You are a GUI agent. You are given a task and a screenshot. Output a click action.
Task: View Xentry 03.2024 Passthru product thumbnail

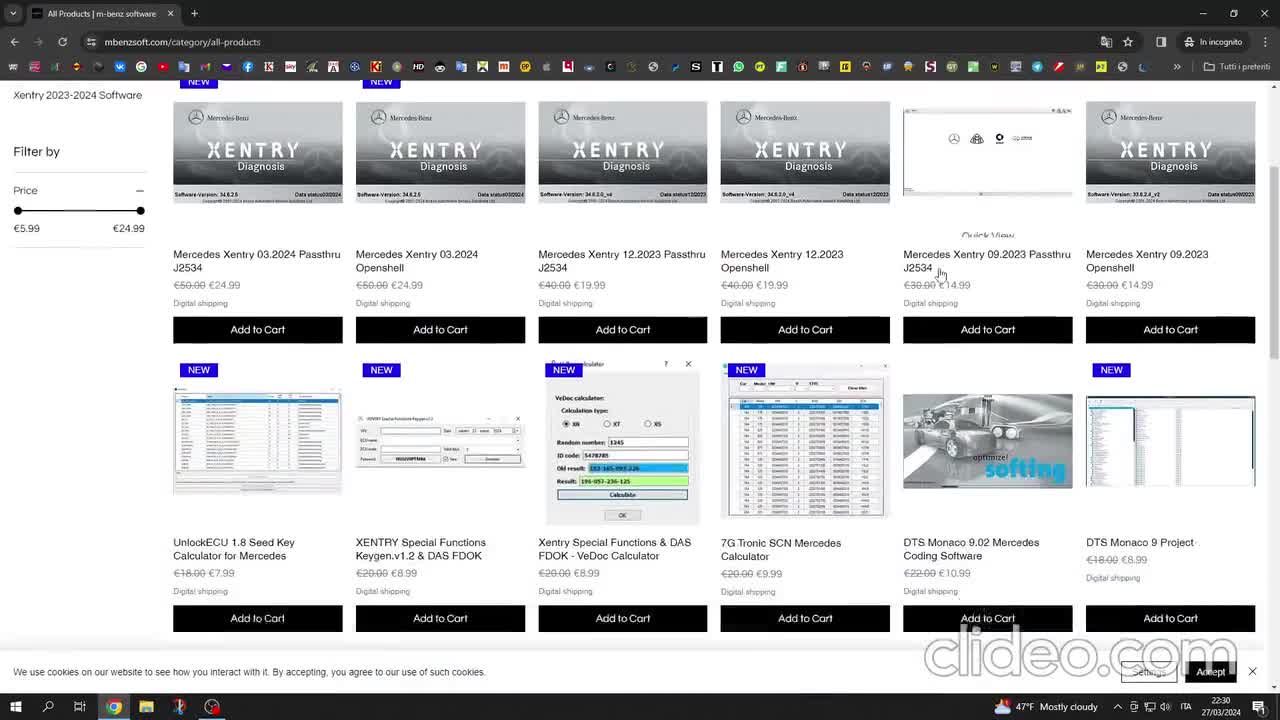[x=258, y=152]
